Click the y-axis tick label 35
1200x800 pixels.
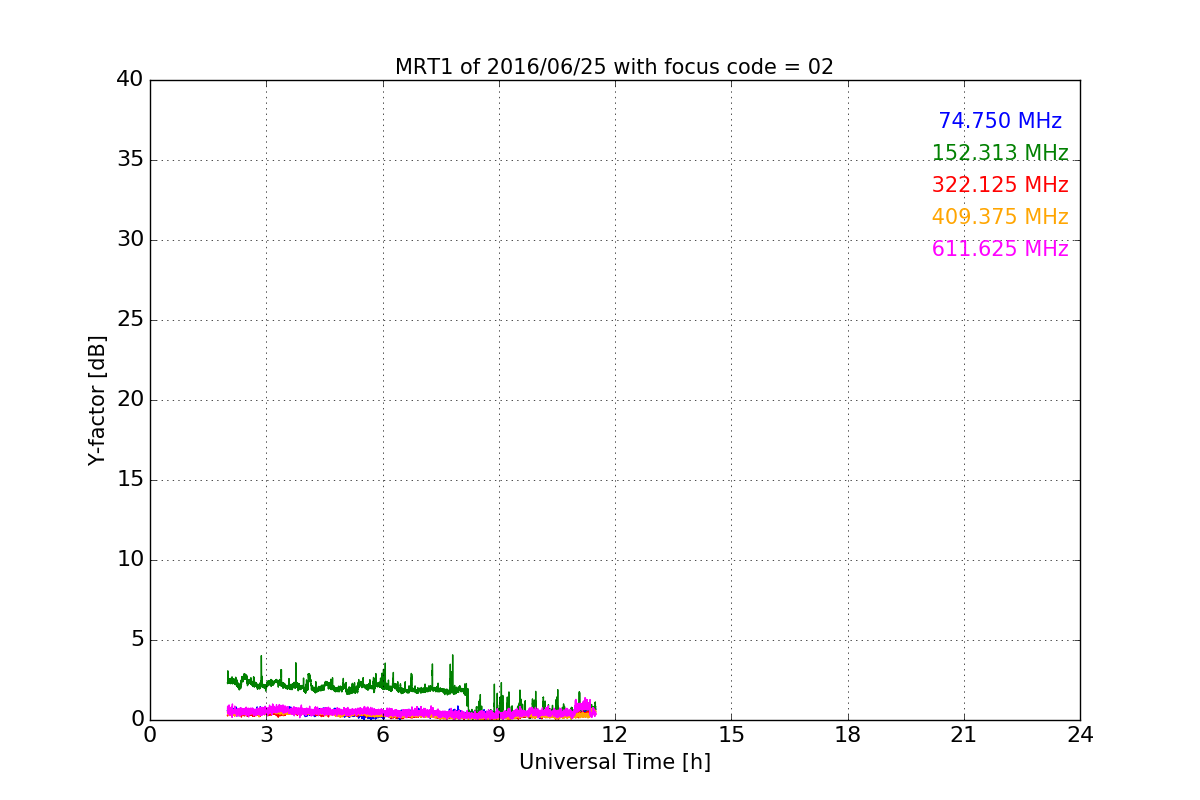pyautogui.click(x=129, y=160)
